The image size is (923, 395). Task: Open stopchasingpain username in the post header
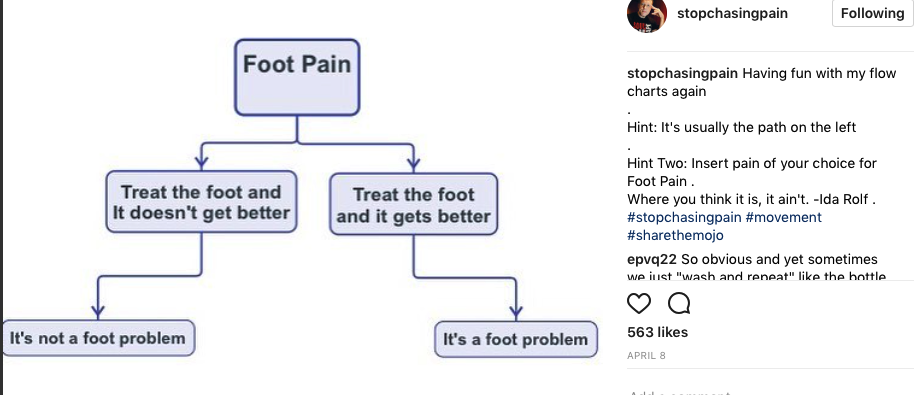732,14
